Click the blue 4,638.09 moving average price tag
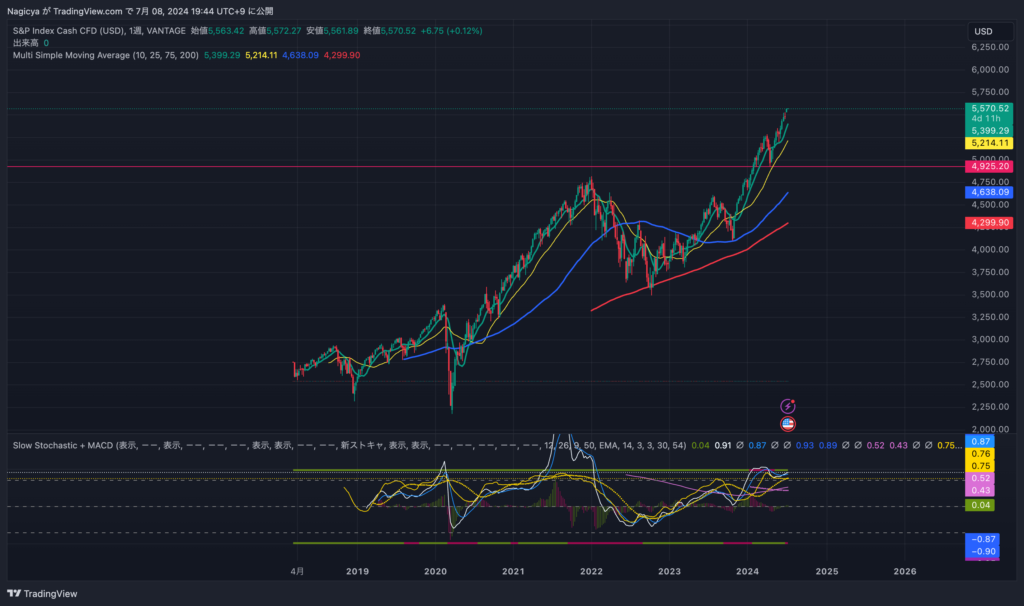The image size is (1024, 606). pos(989,192)
